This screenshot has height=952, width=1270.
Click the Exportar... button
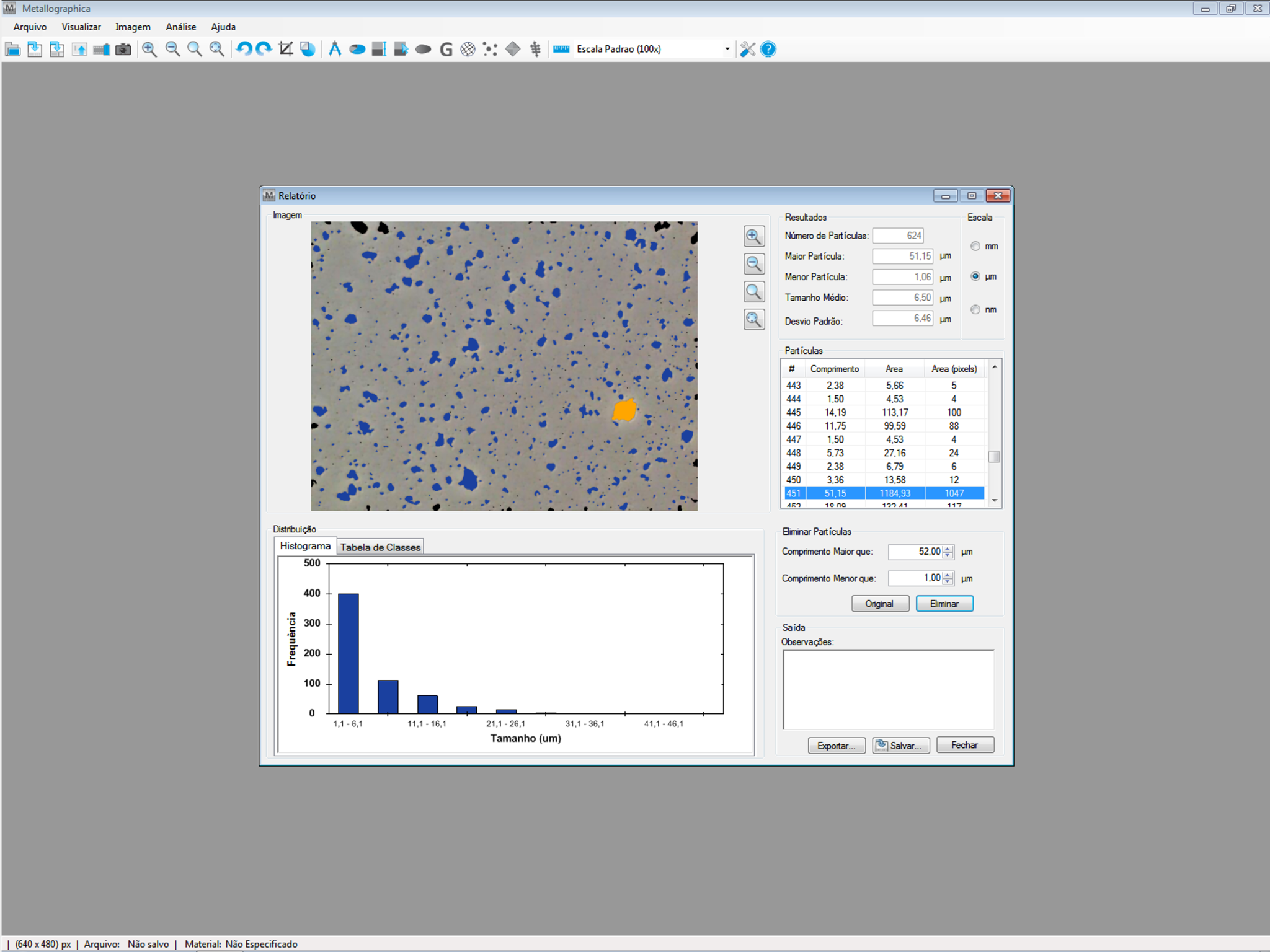click(x=837, y=745)
